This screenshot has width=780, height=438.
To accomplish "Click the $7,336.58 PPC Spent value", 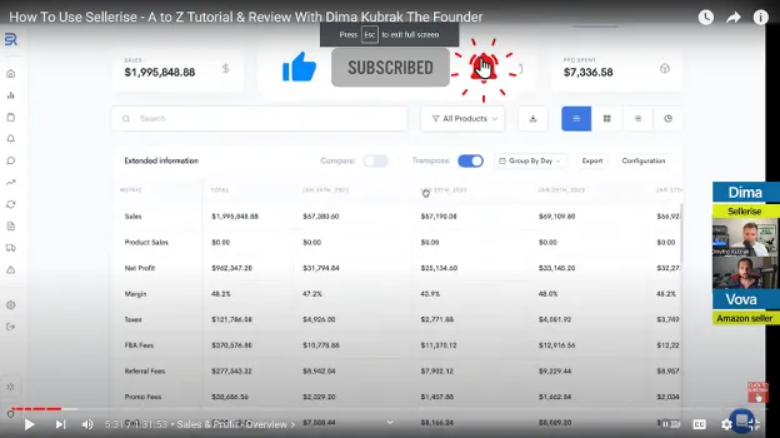I will [588, 72].
